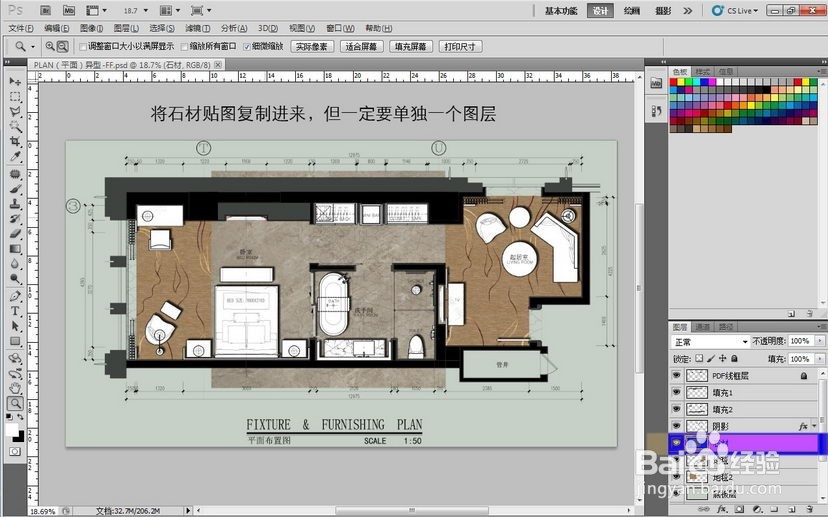Open fill 填充 slider arrow
This screenshot has width=828, height=517.
pyautogui.click(x=820, y=359)
